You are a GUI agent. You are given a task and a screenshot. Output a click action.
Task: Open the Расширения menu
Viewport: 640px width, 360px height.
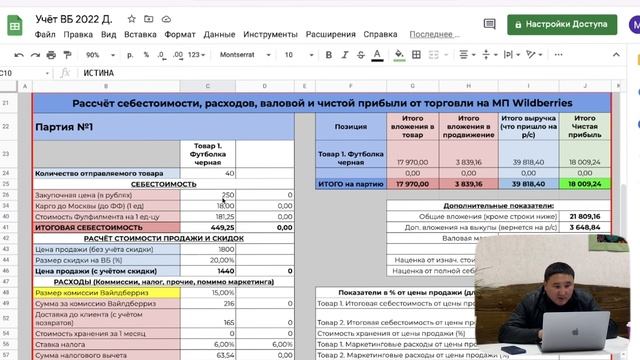click(331, 34)
